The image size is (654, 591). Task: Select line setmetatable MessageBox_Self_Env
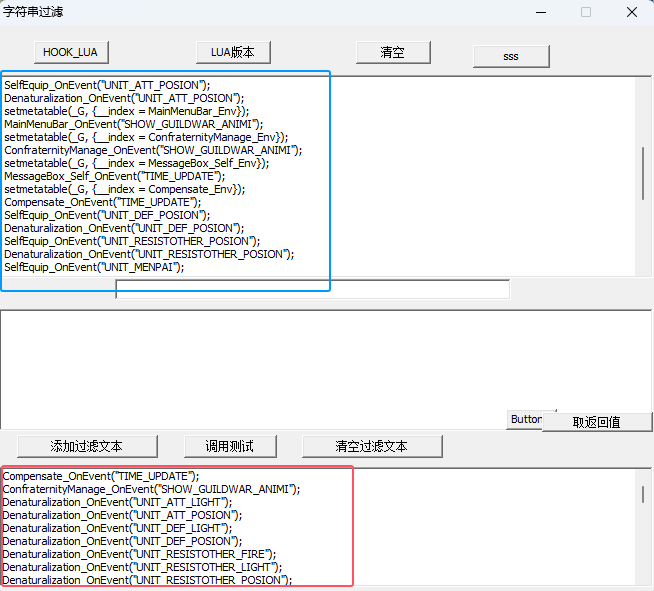click(137, 163)
